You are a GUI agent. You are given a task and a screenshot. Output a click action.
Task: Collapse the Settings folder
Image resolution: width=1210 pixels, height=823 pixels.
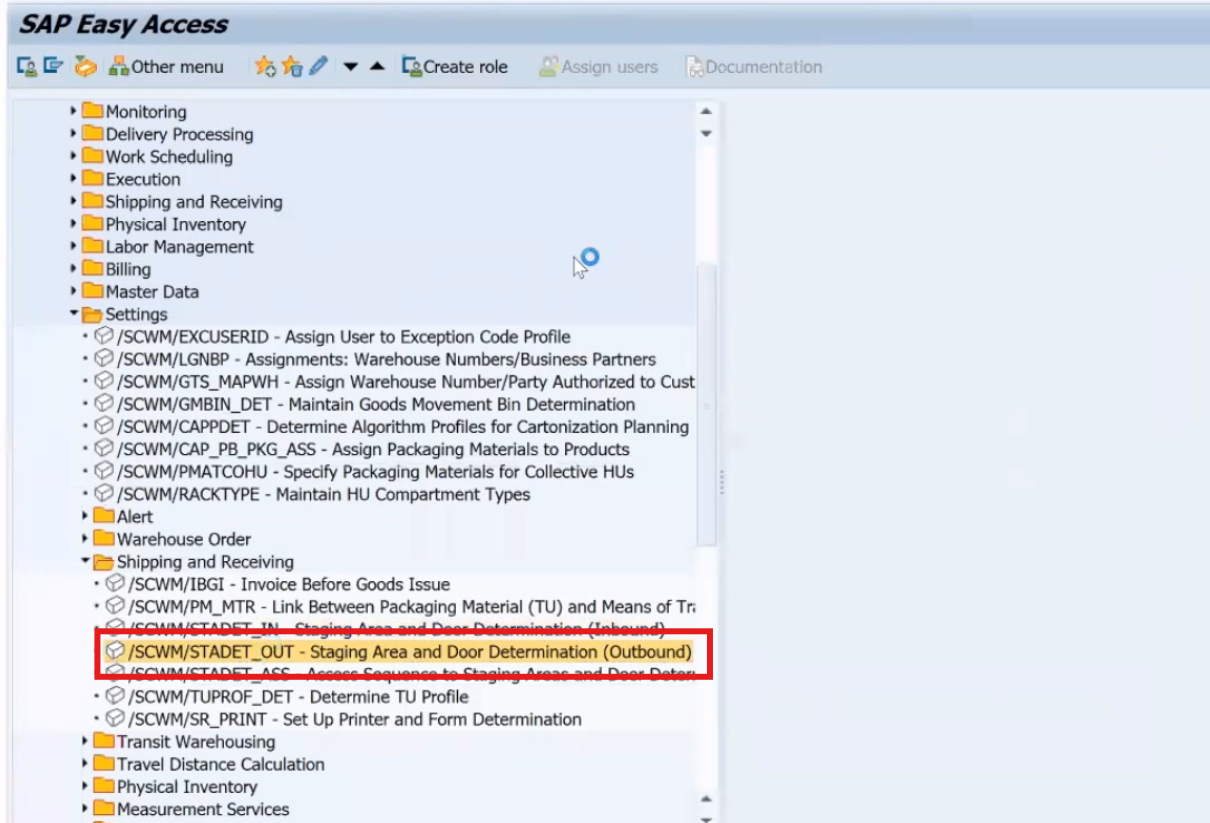point(74,314)
